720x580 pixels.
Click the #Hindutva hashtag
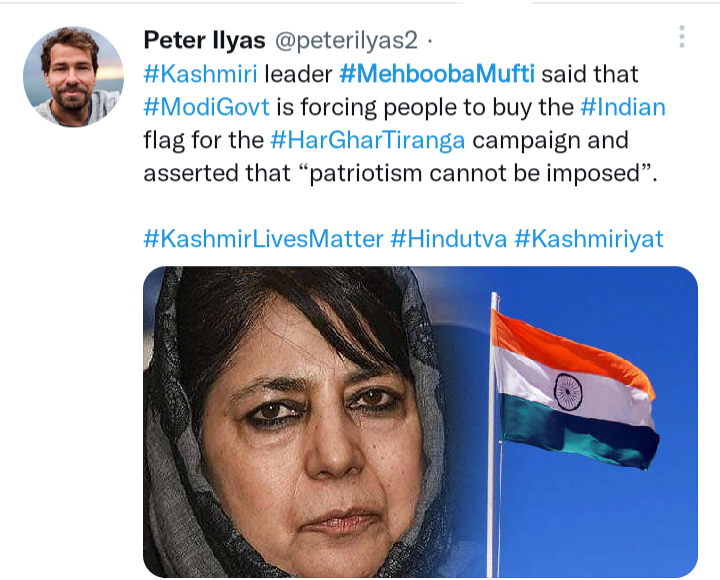tap(449, 239)
